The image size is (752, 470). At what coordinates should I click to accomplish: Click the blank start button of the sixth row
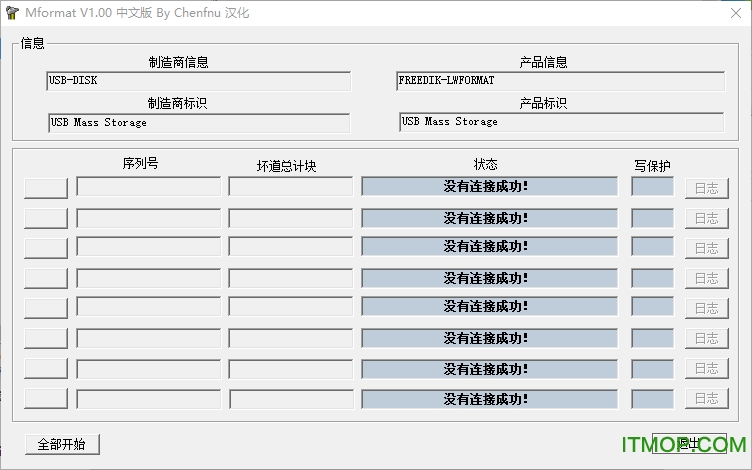coord(46,338)
